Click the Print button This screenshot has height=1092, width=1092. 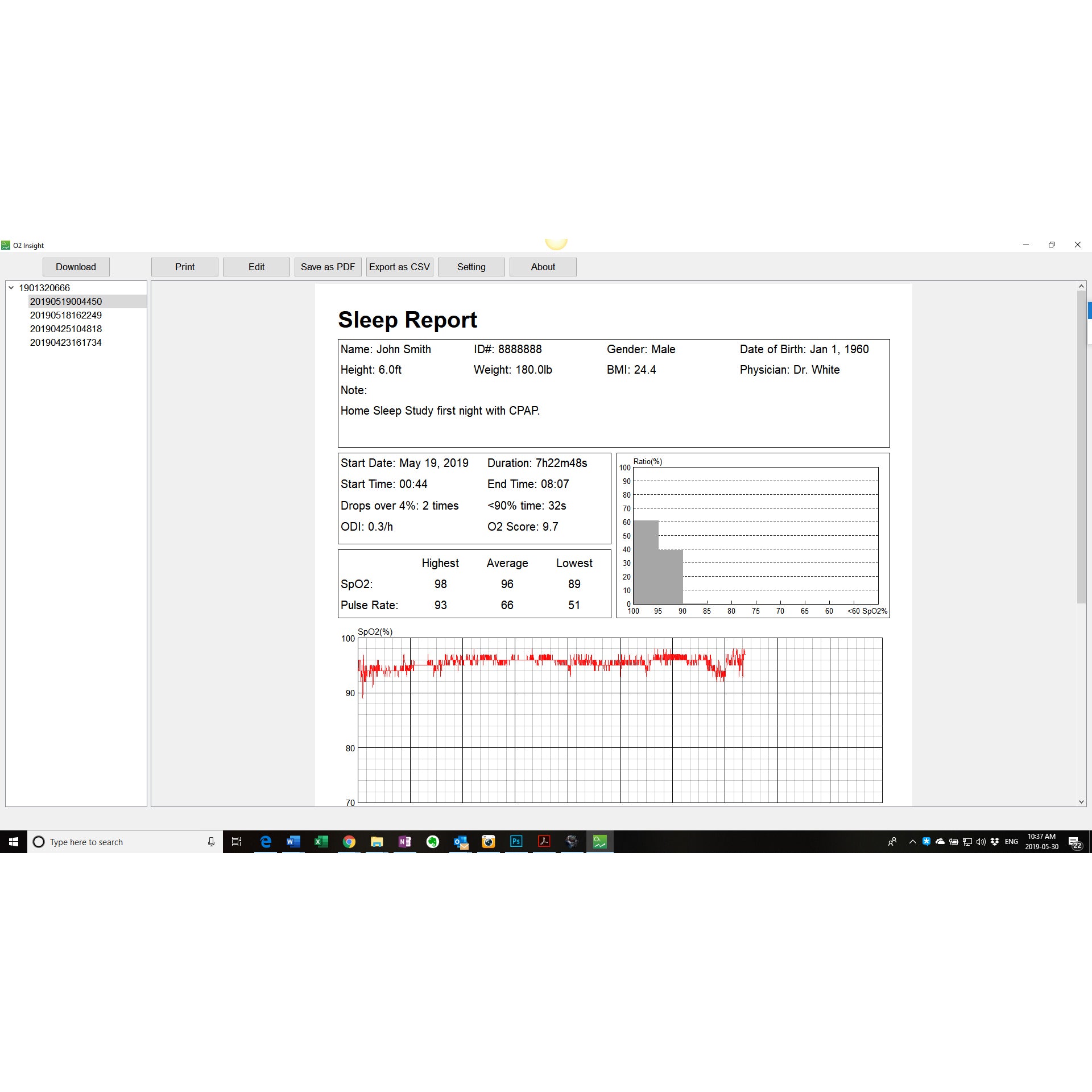tap(185, 266)
